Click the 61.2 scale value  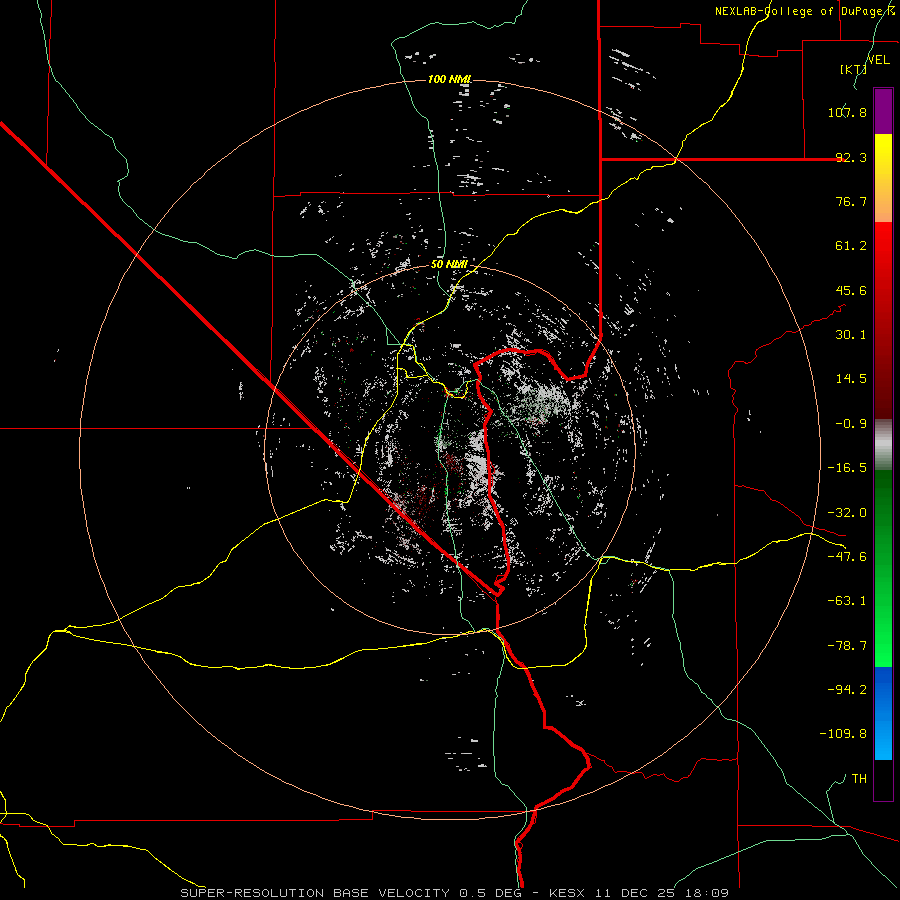851,246
